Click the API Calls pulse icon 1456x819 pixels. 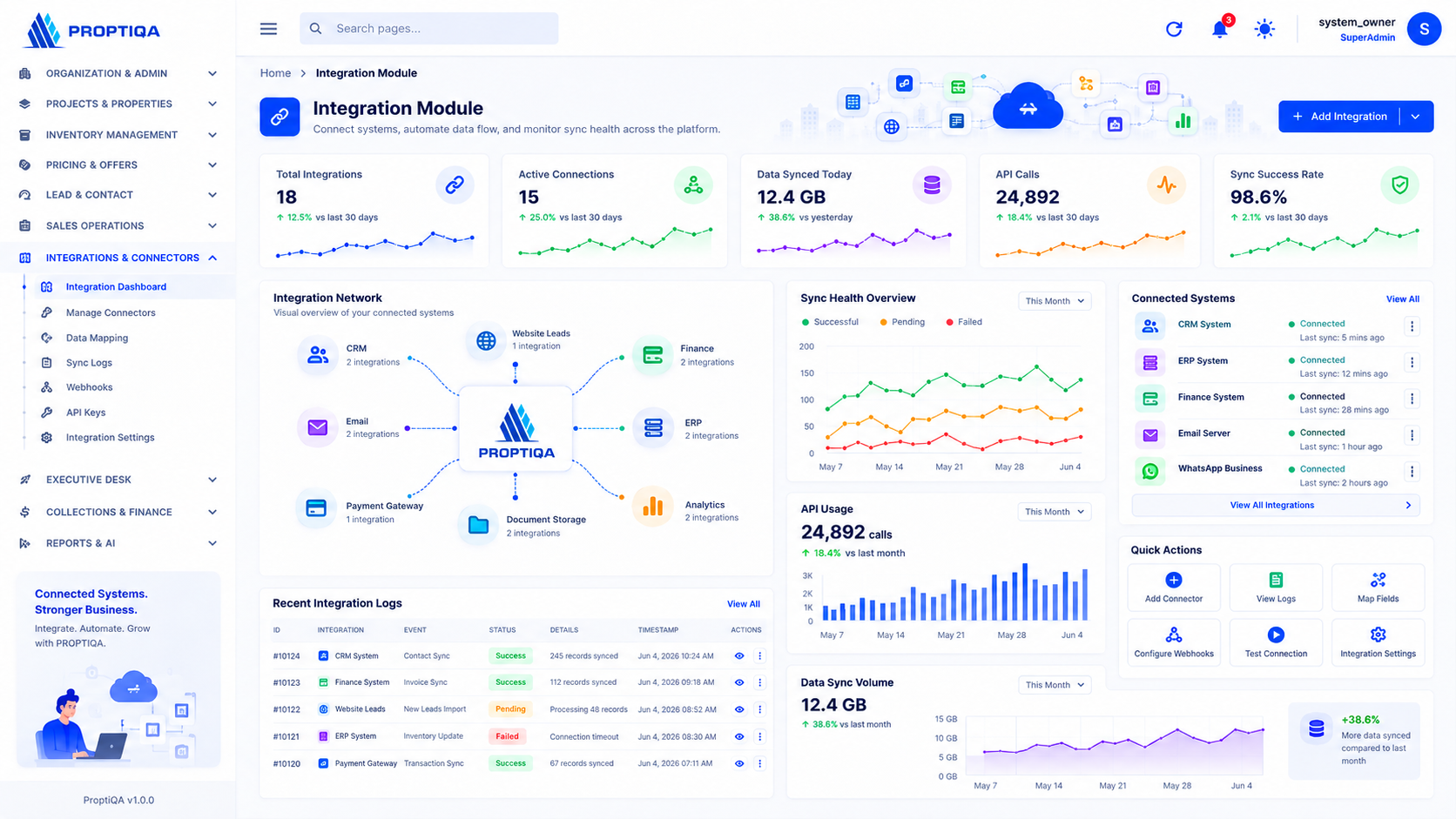(1166, 185)
